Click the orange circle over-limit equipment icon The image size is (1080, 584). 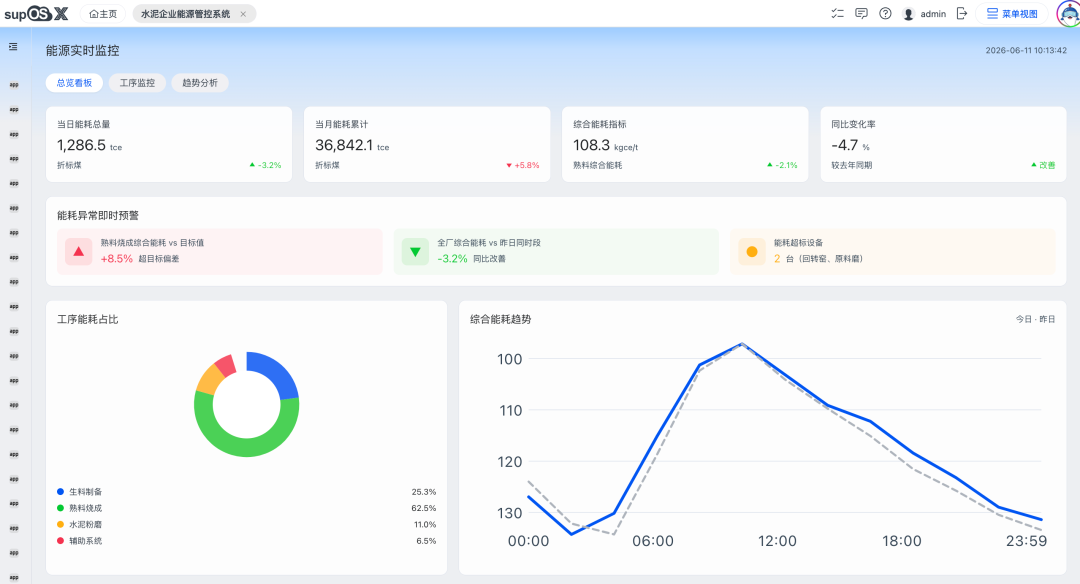coord(752,251)
